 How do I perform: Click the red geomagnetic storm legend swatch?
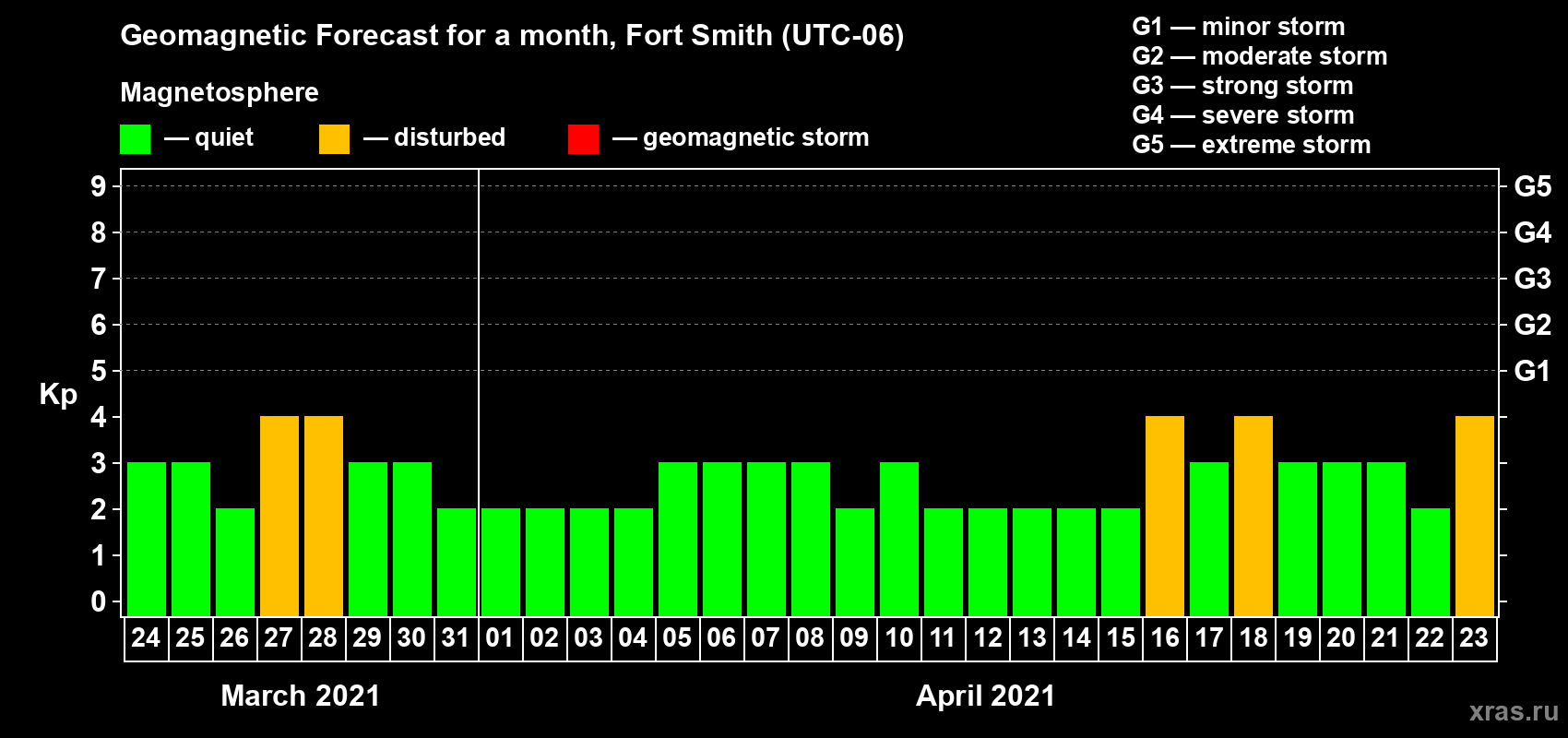[584, 139]
